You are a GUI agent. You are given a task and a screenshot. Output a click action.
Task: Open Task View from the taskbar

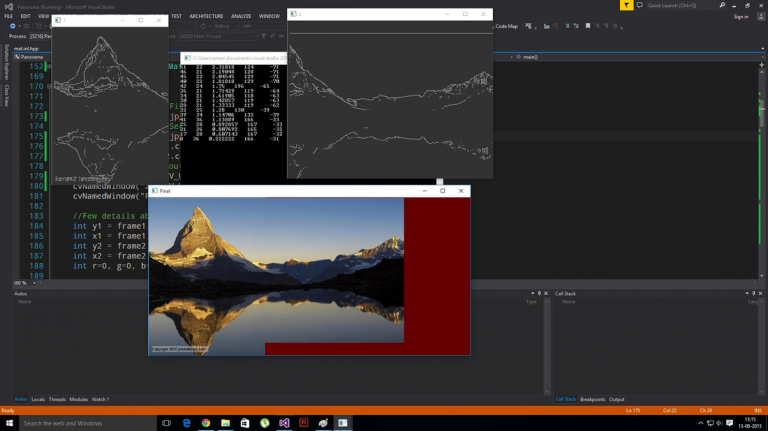click(166, 423)
